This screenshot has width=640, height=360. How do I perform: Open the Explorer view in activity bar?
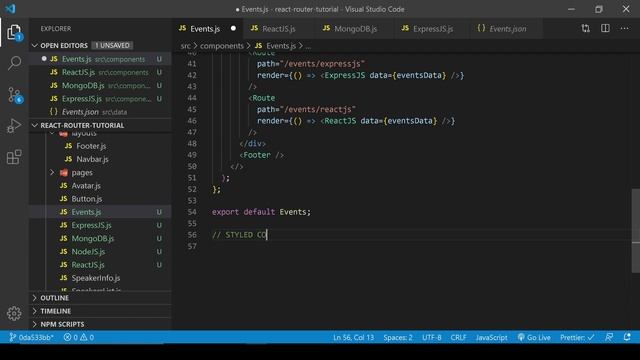[x=14, y=32]
